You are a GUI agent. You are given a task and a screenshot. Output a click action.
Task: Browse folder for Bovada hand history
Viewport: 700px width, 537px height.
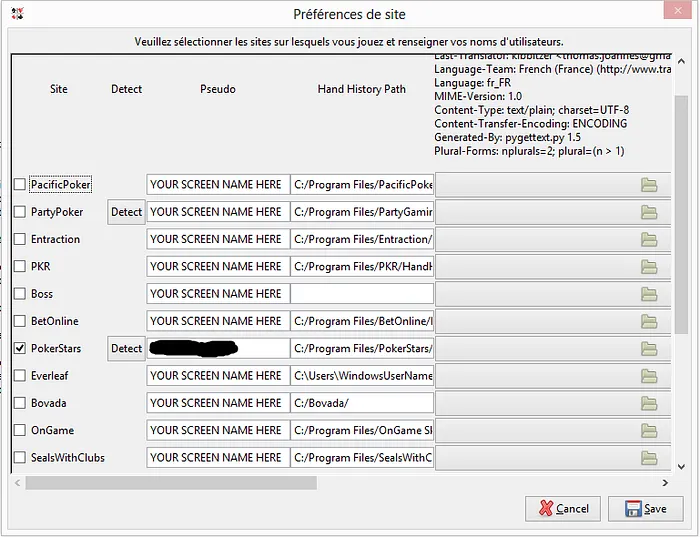(x=553, y=403)
